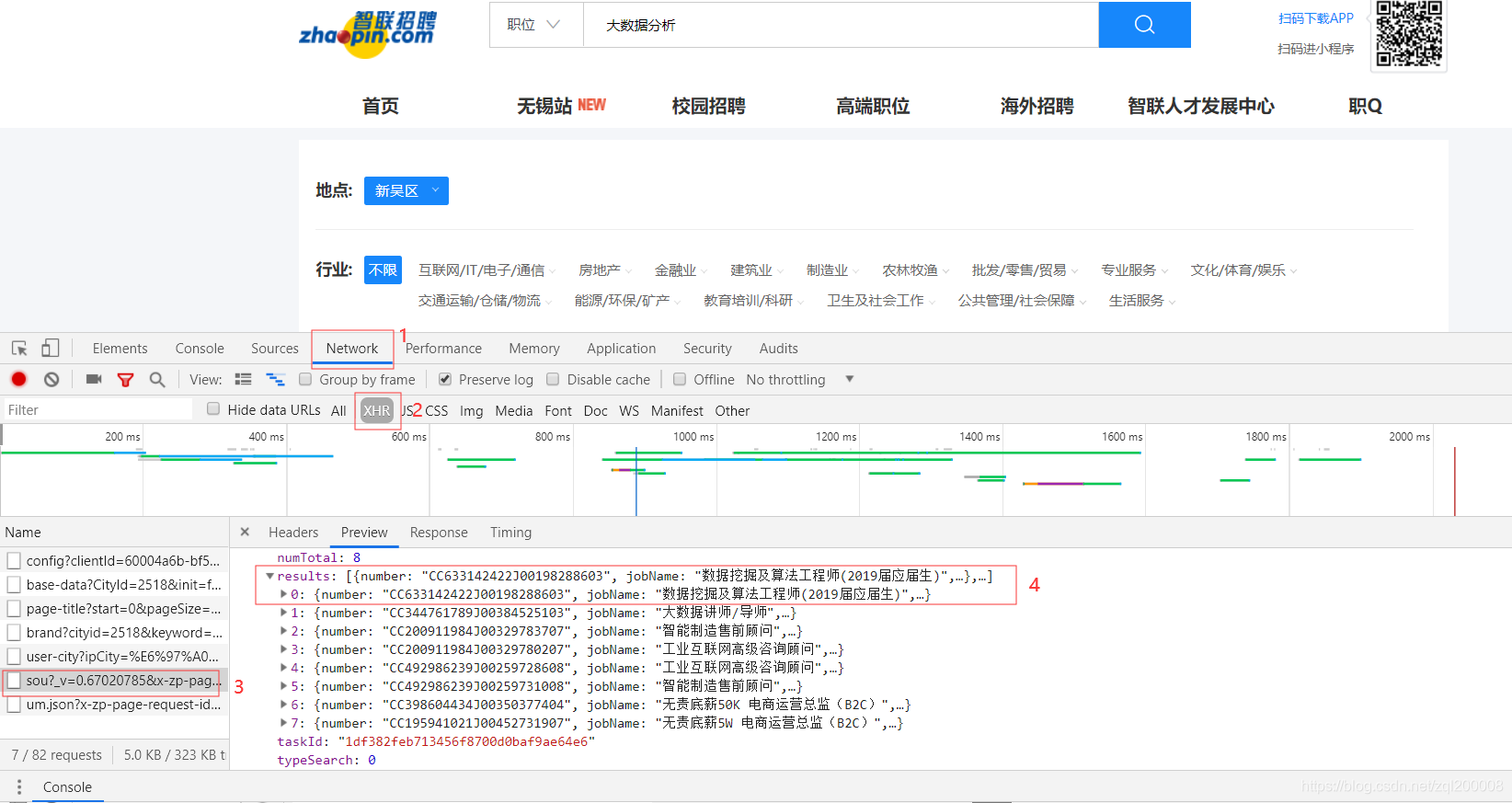Tick checkbox beside page-title?start request

tap(14, 609)
